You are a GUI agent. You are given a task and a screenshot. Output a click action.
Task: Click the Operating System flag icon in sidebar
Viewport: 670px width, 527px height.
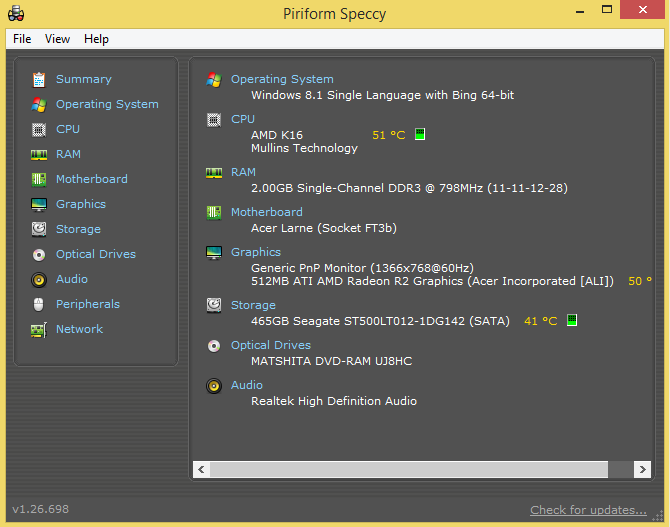click(x=39, y=104)
